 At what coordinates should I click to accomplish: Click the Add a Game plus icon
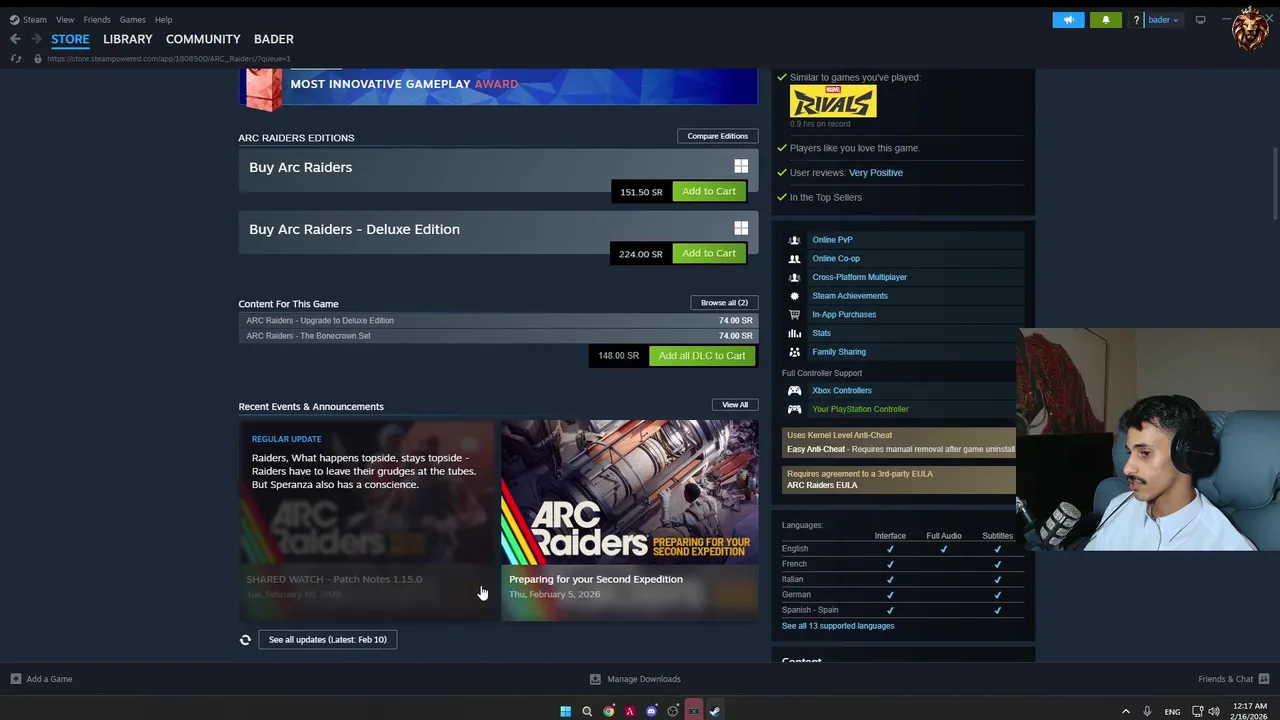click(x=15, y=679)
